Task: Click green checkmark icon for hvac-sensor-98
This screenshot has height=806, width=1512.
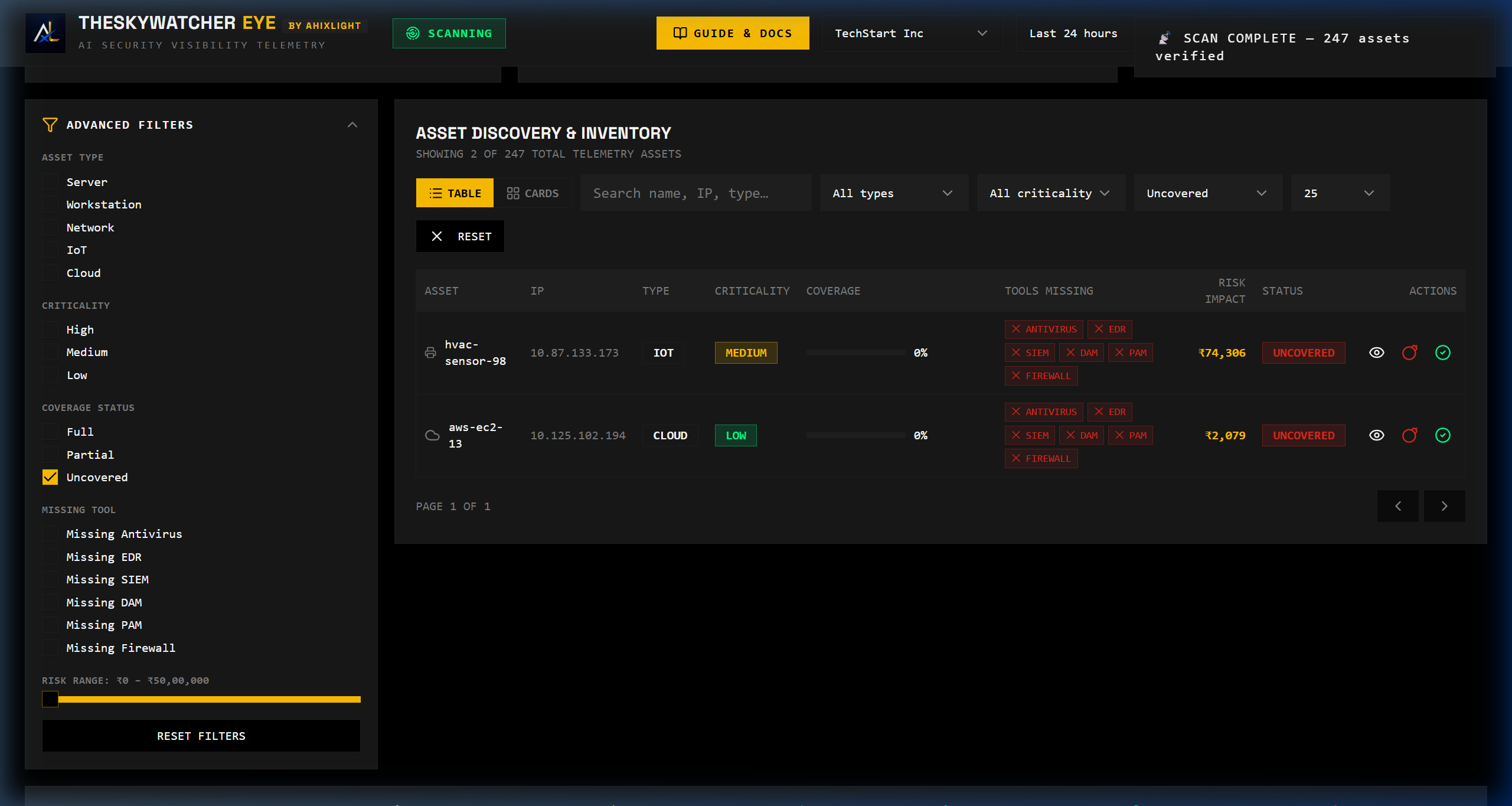Action: point(1443,353)
